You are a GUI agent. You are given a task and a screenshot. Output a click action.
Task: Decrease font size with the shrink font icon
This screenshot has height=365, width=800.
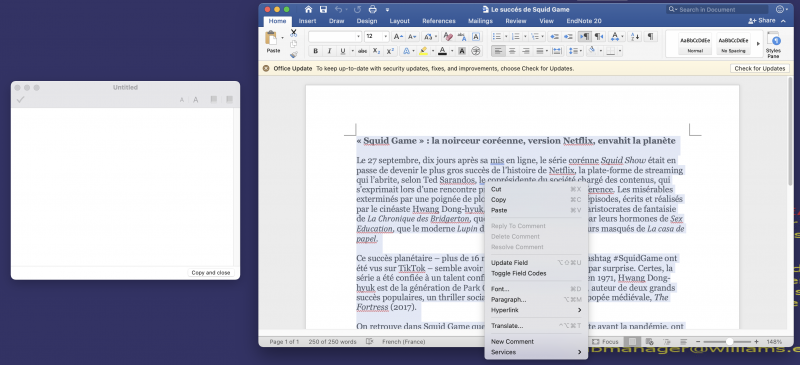pyautogui.click(x=412, y=37)
